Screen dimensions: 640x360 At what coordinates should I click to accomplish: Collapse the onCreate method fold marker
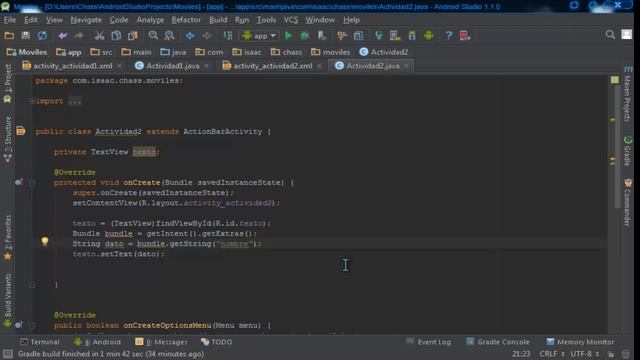[31, 182]
